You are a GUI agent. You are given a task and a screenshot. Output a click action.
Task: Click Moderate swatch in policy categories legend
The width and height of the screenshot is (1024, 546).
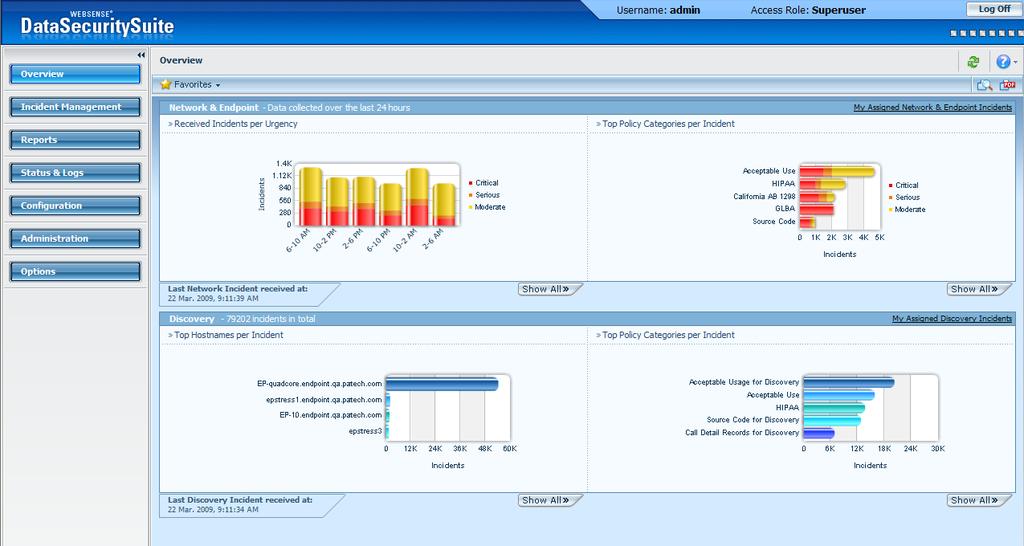click(x=891, y=210)
